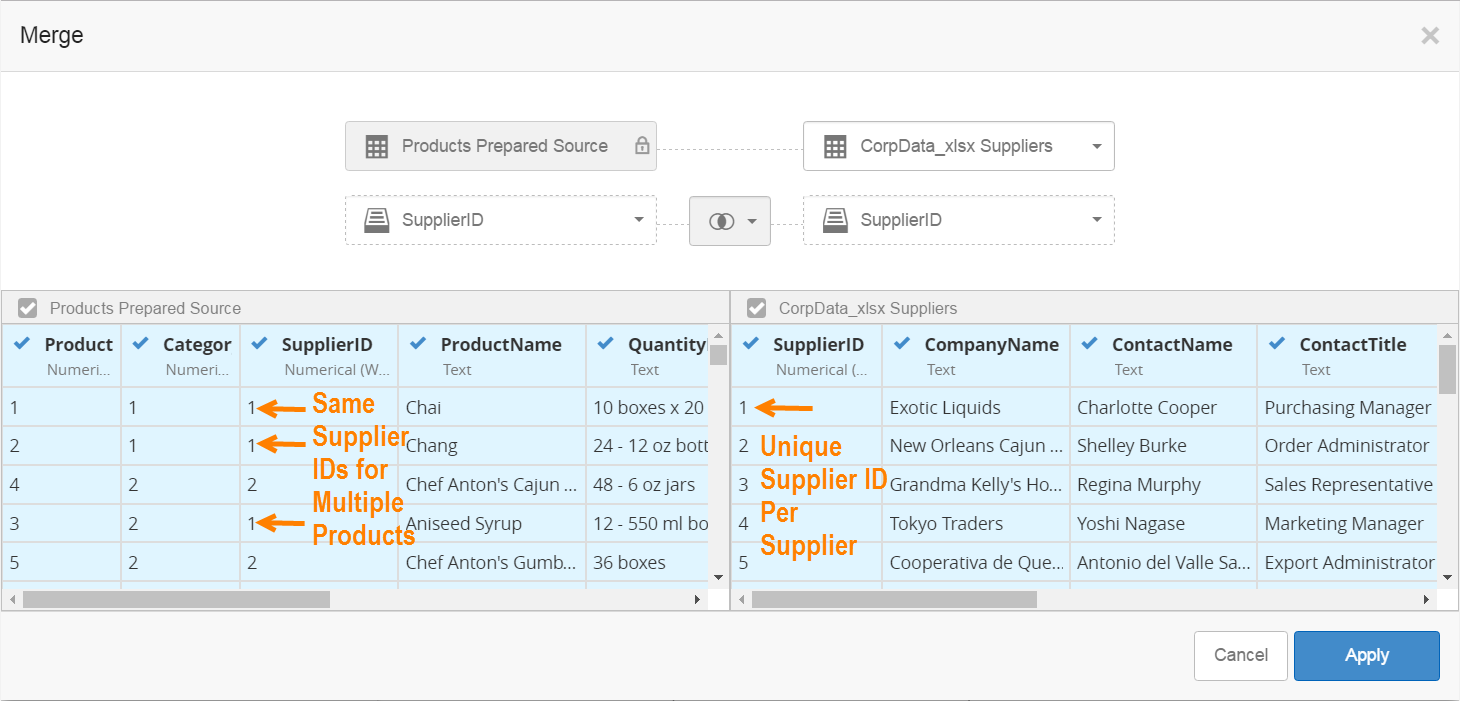The image size is (1460, 701).
Task: Close the Merge dialog with X
Action: pos(1430,36)
